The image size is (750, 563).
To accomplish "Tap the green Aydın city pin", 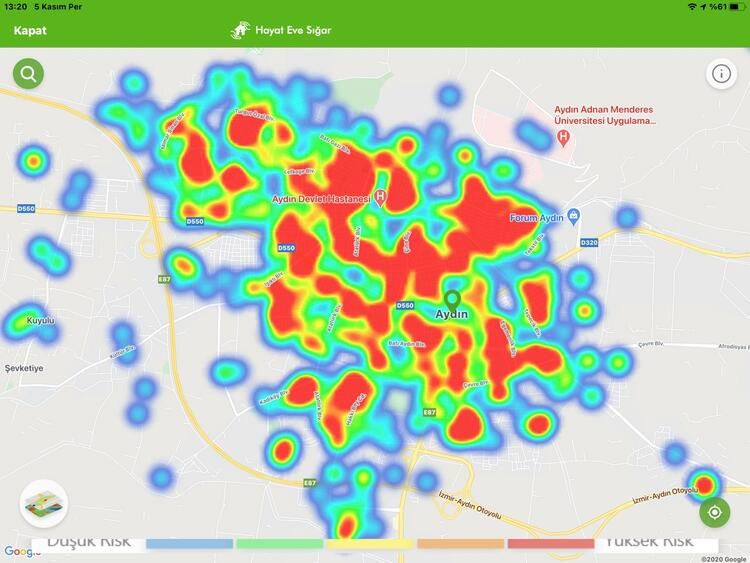I will [452, 299].
